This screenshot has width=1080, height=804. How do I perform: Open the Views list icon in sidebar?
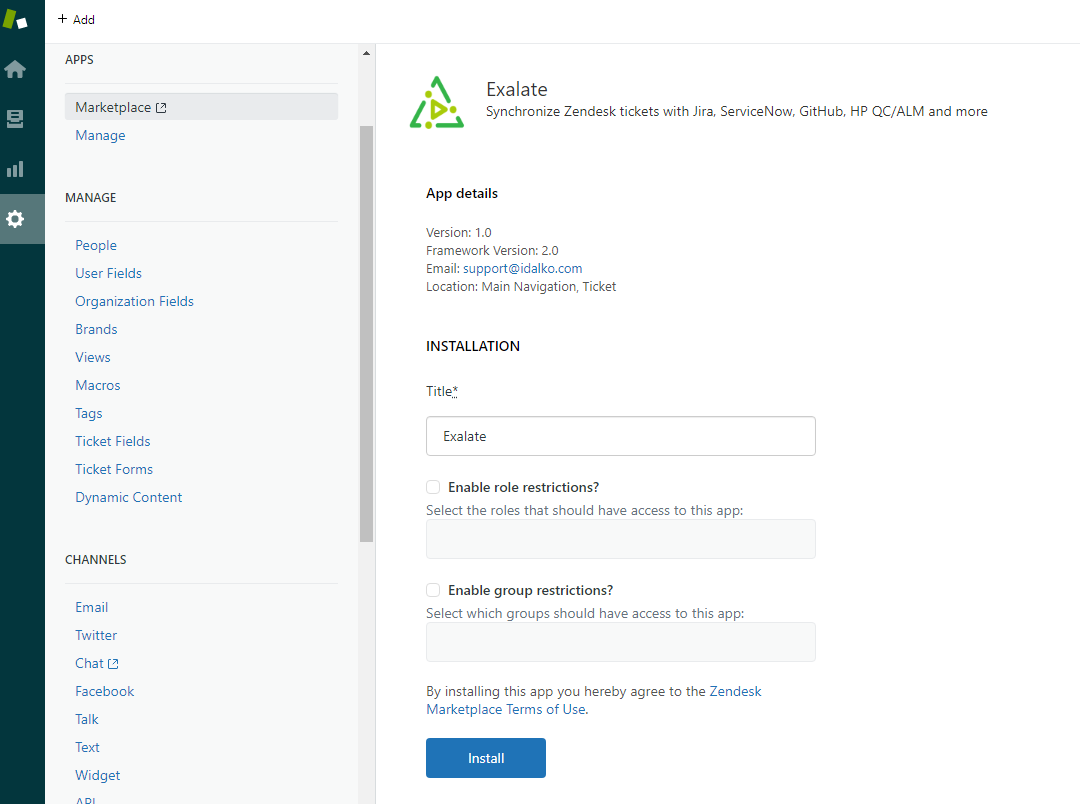click(15, 118)
